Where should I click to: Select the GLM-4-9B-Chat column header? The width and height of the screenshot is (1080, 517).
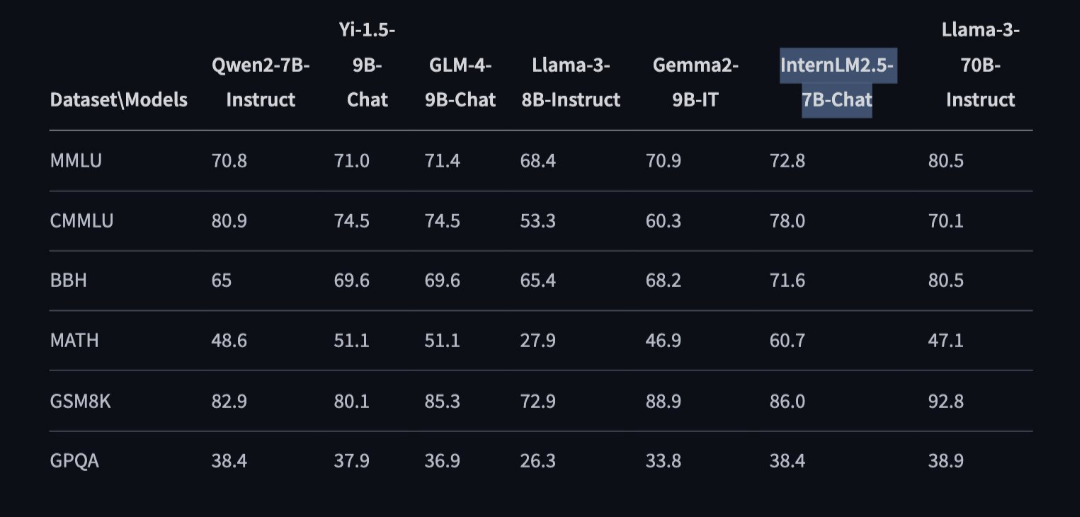(460, 83)
